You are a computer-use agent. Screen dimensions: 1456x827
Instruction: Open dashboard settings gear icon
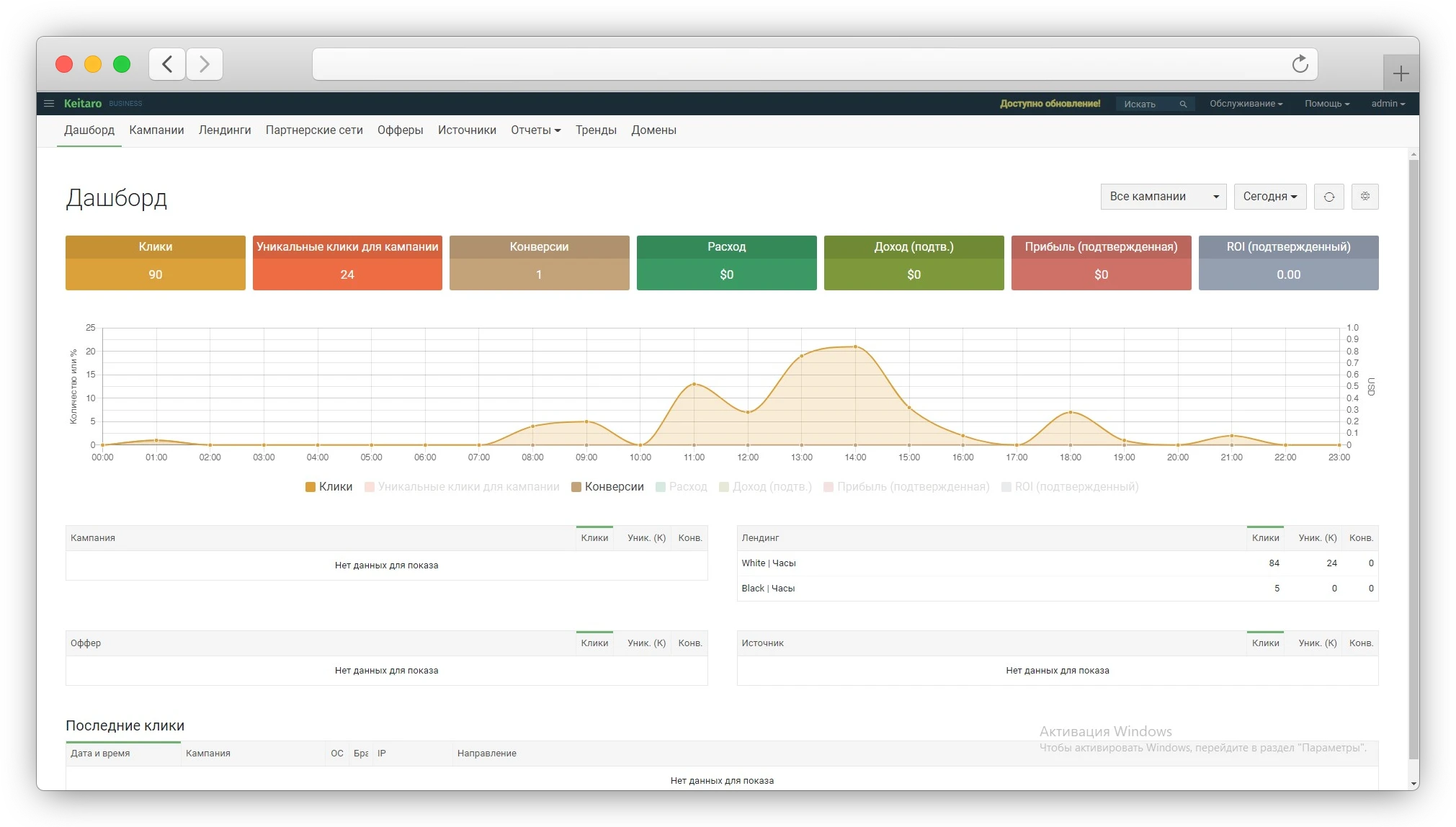pos(1365,197)
